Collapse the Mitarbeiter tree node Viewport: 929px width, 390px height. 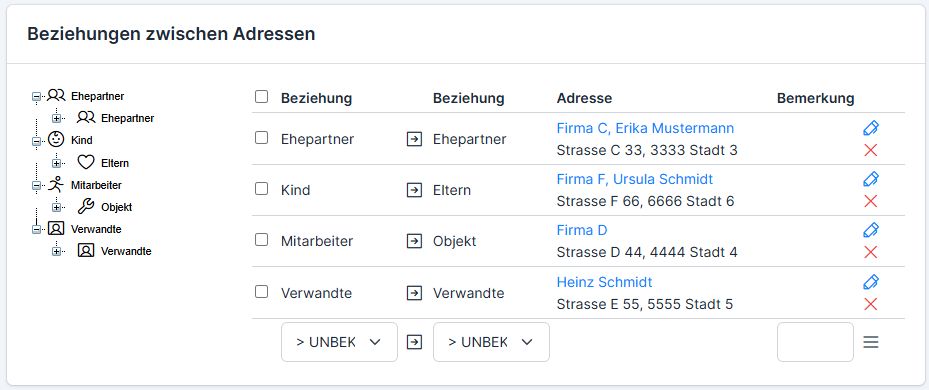click(x=36, y=185)
